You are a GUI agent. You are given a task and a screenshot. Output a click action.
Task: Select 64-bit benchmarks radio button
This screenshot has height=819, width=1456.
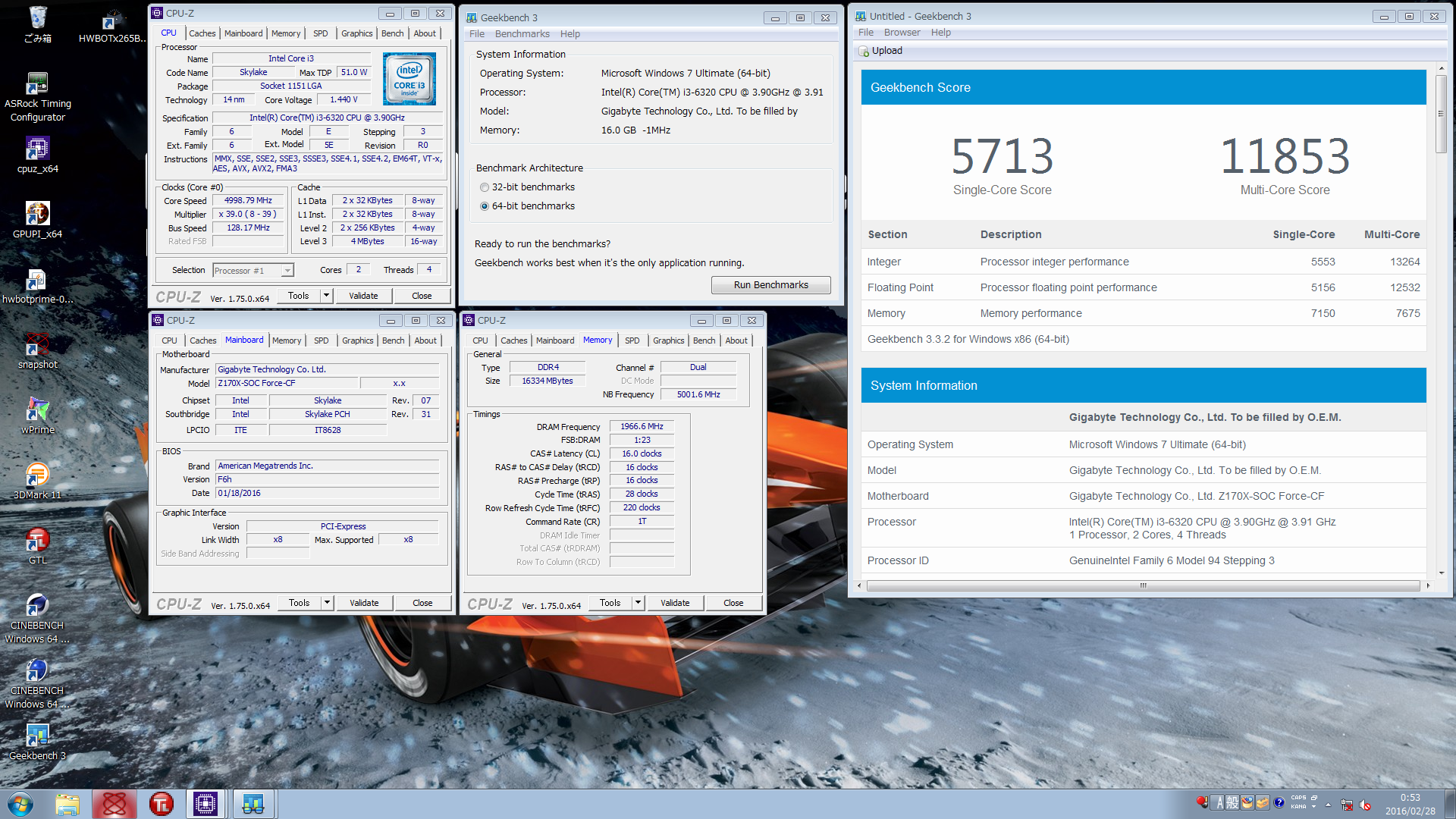[485, 206]
